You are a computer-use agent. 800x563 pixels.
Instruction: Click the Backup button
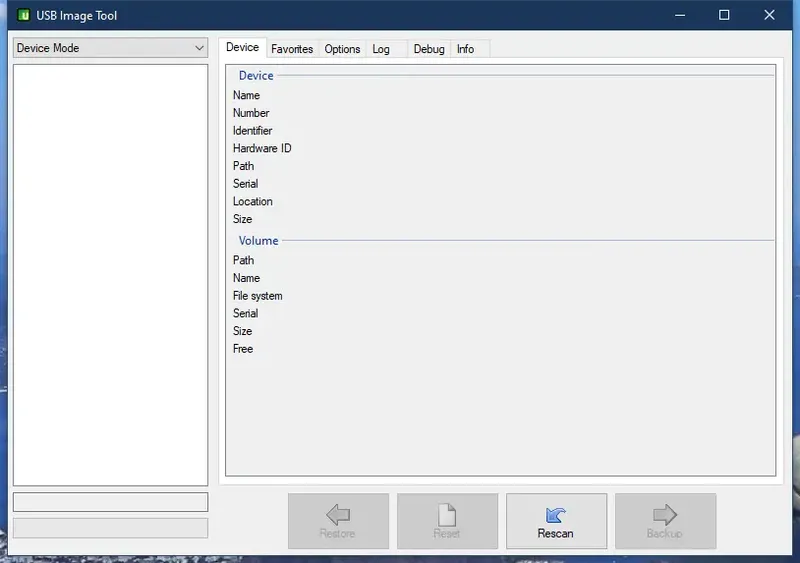665,521
